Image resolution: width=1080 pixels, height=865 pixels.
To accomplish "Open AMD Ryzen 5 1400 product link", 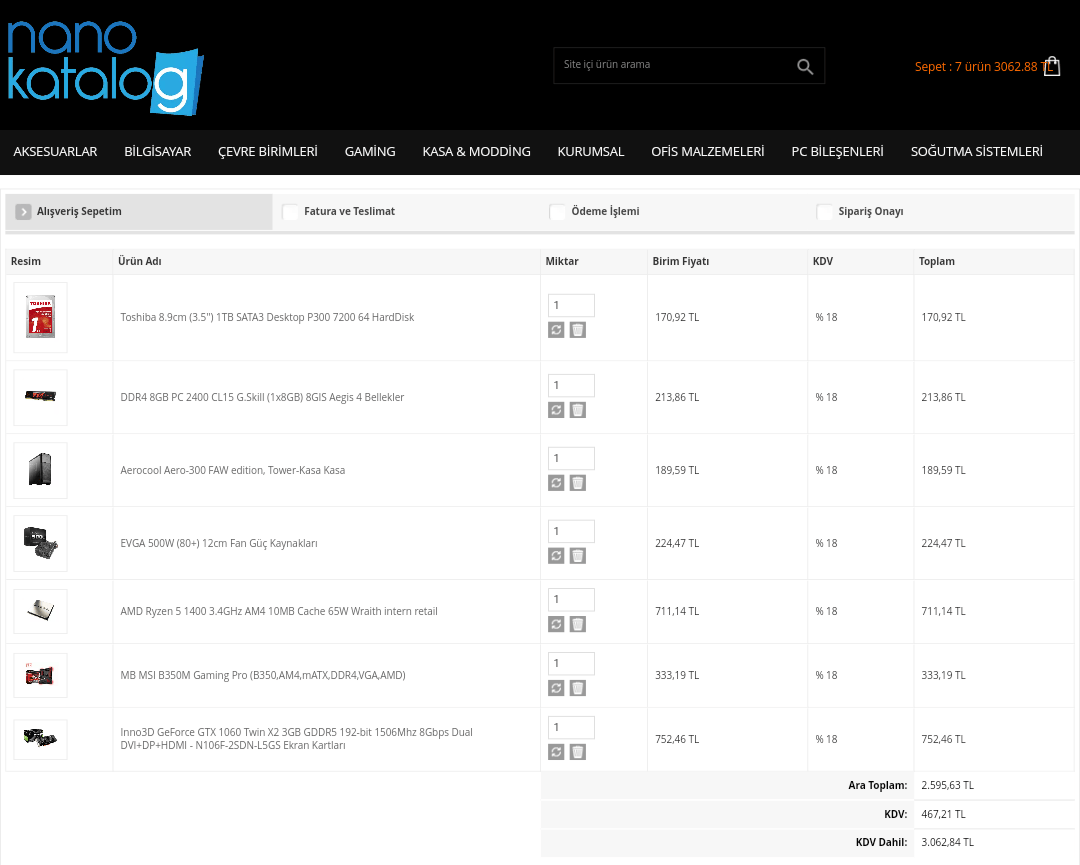I will click(279, 612).
